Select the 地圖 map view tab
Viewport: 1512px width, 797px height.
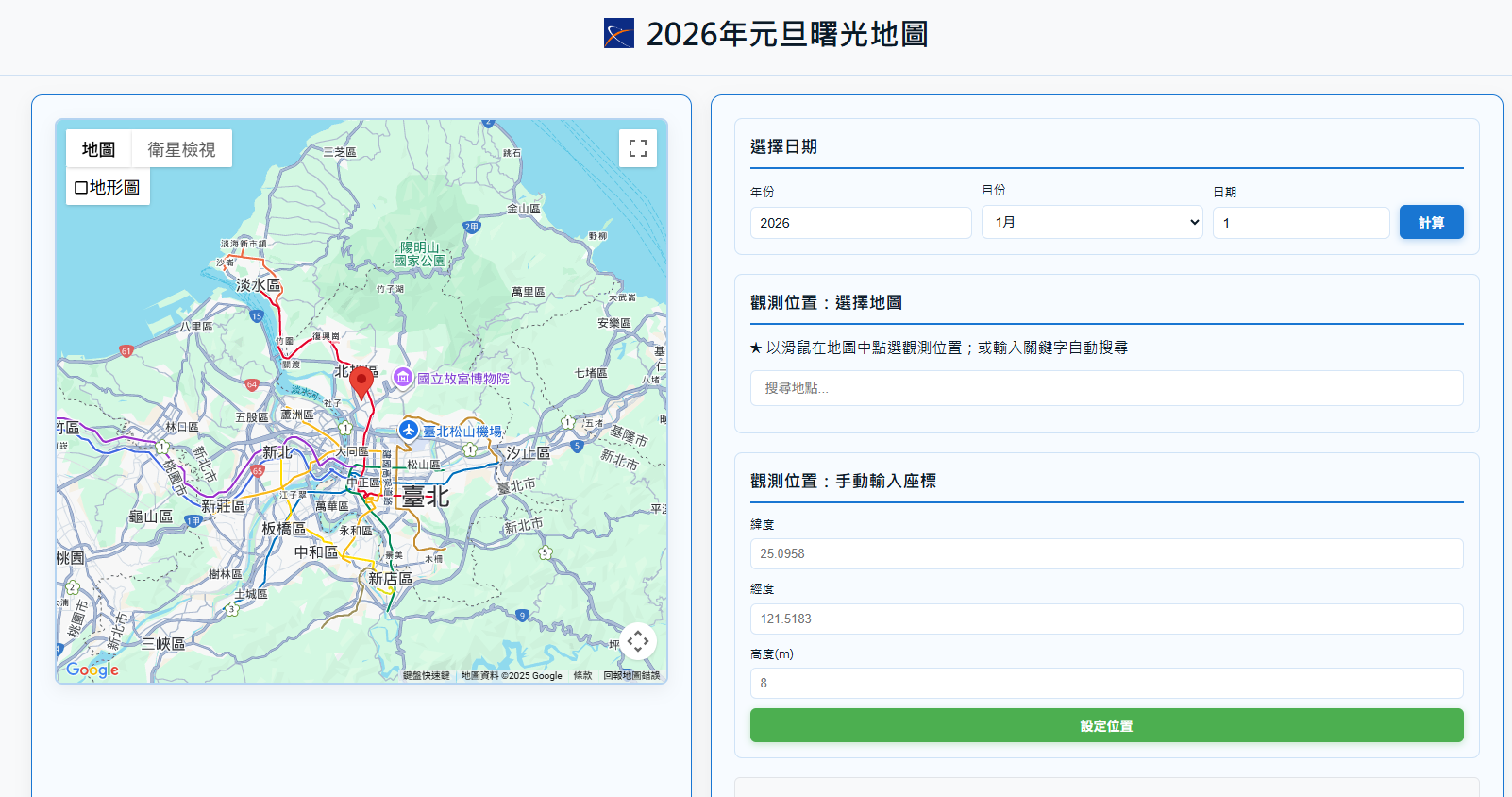98,149
